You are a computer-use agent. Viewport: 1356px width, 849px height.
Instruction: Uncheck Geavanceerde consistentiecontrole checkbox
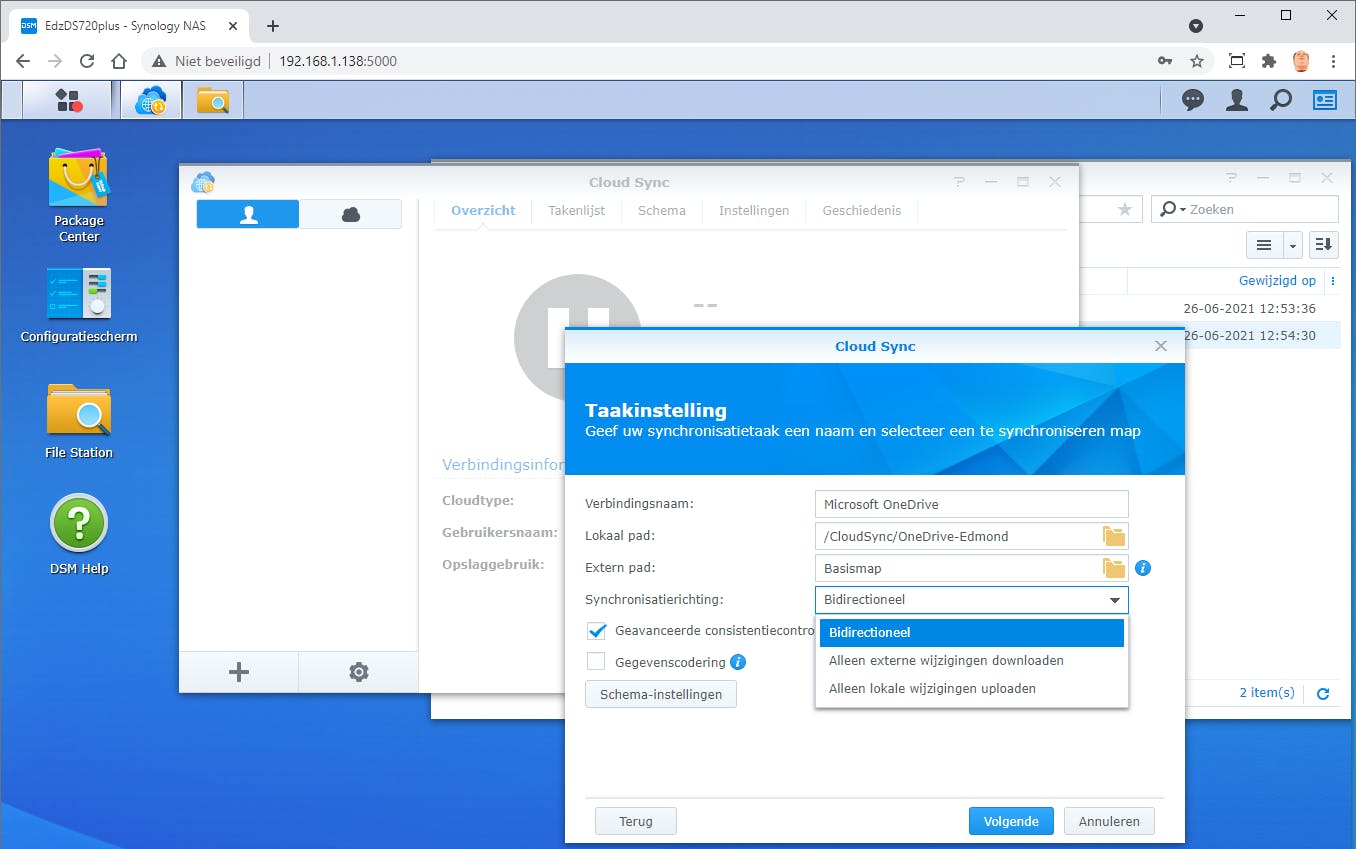click(597, 631)
